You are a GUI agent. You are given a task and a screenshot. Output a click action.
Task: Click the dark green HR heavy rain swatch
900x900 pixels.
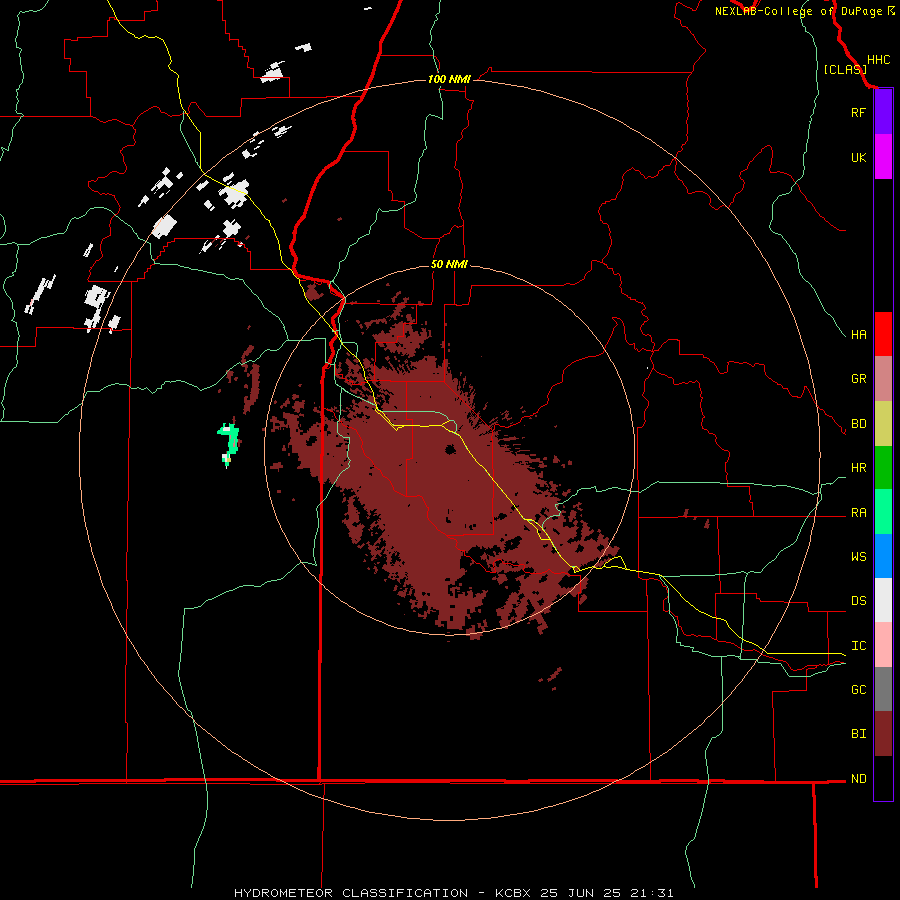[883, 468]
